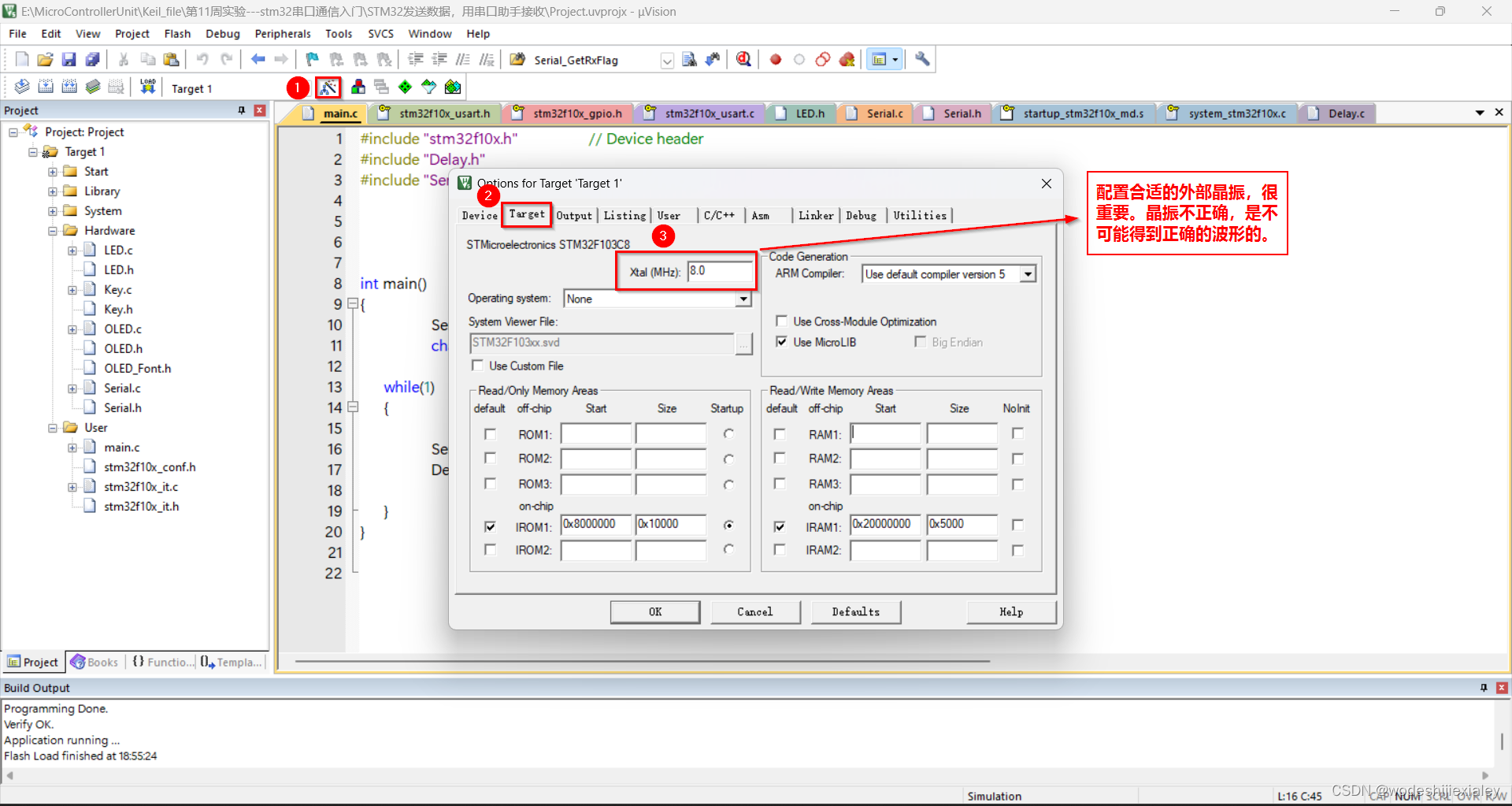The width and height of the screenshot is (1512, 806).
Task: Uncheck Use MicroLIB checkbox
Action: 781,341
